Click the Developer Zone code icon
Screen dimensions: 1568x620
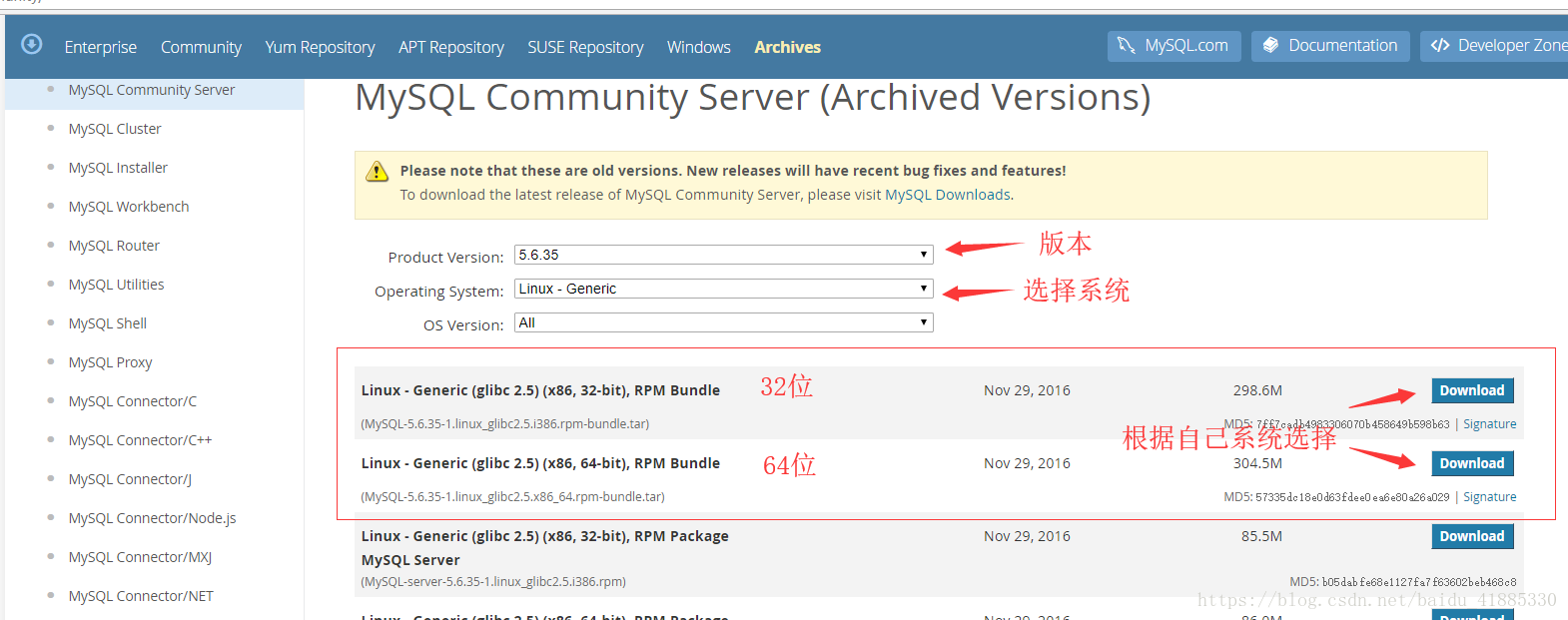(1439, 46)
